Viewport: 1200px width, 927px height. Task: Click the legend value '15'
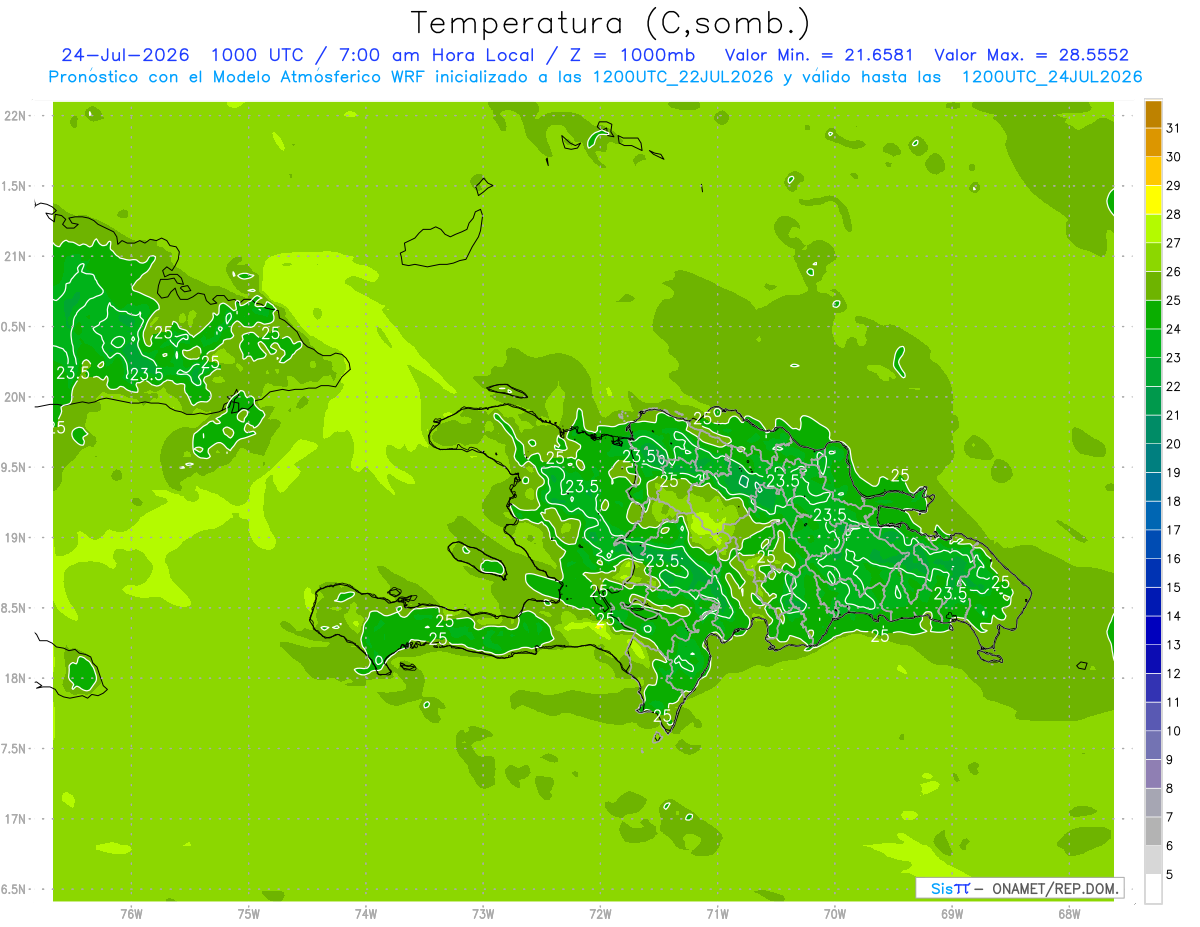(1173, 587)
